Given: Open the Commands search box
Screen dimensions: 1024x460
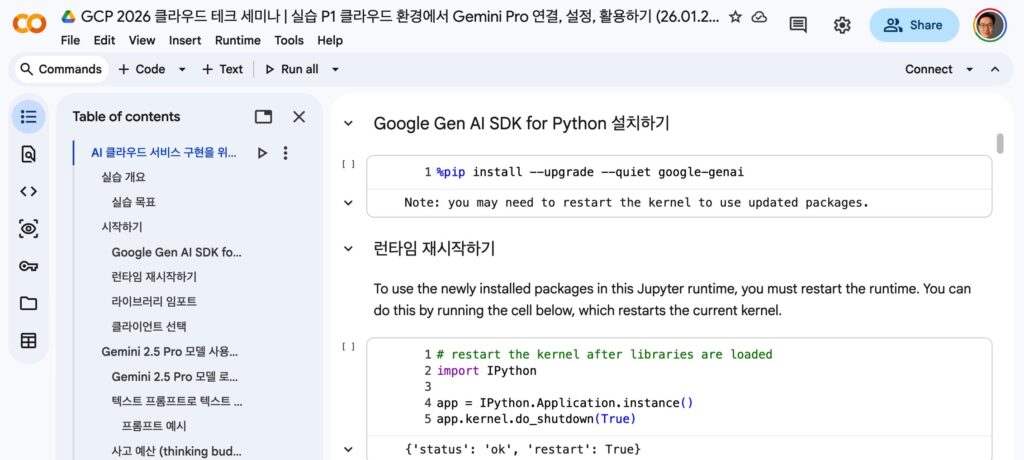Looking at the screenshot, I should pyautogui.click(x=61, y=69).
